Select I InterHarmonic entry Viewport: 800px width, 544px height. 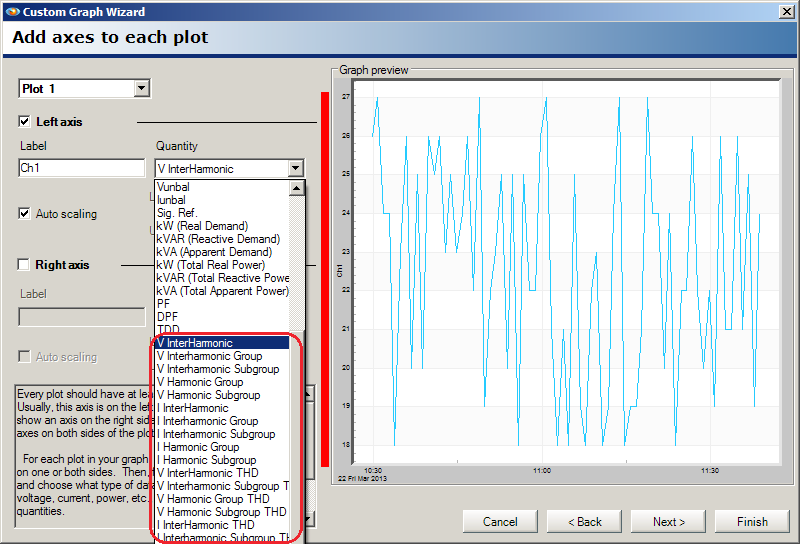coord(222,408)
